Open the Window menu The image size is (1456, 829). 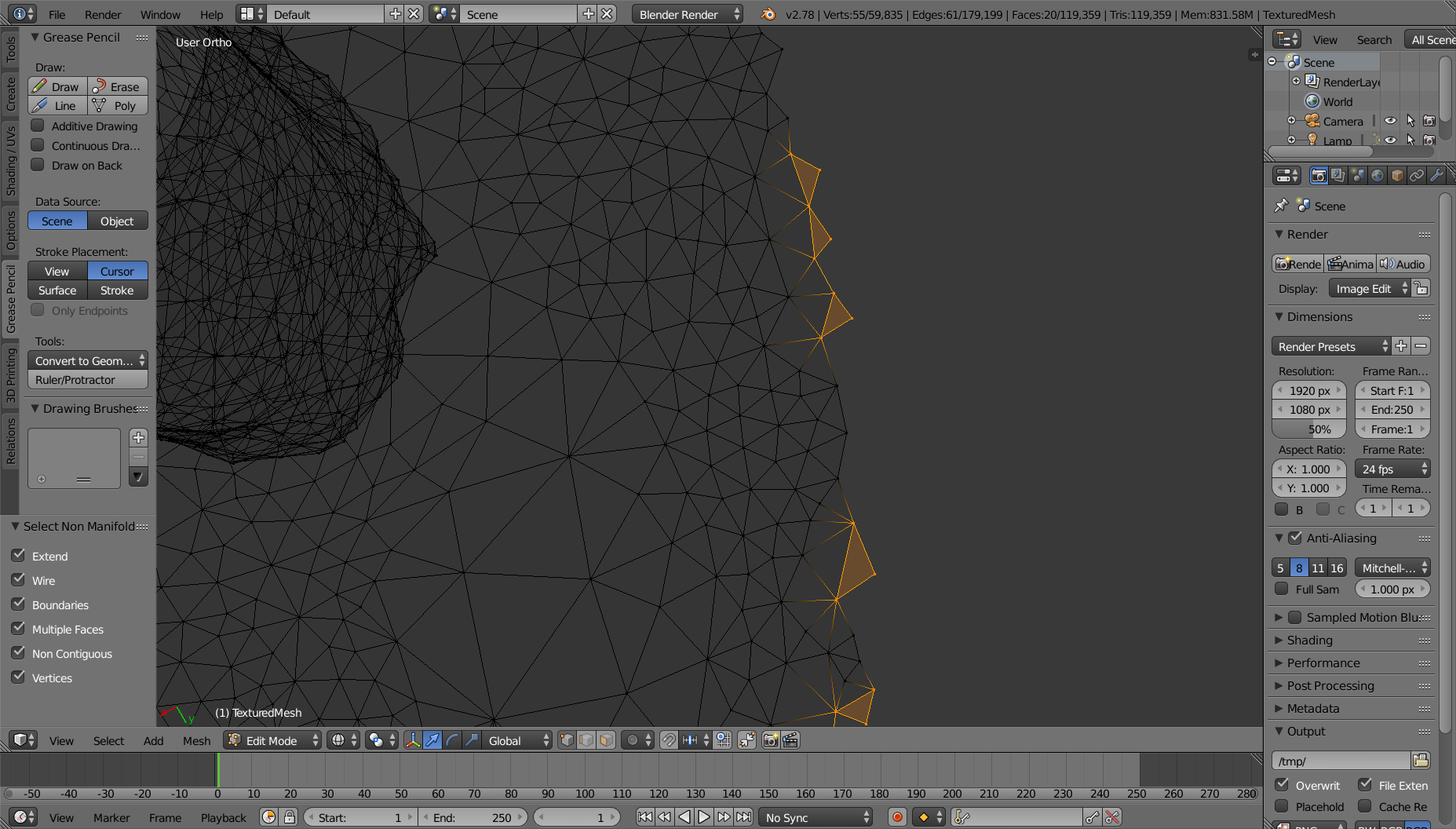pos(160,14)
